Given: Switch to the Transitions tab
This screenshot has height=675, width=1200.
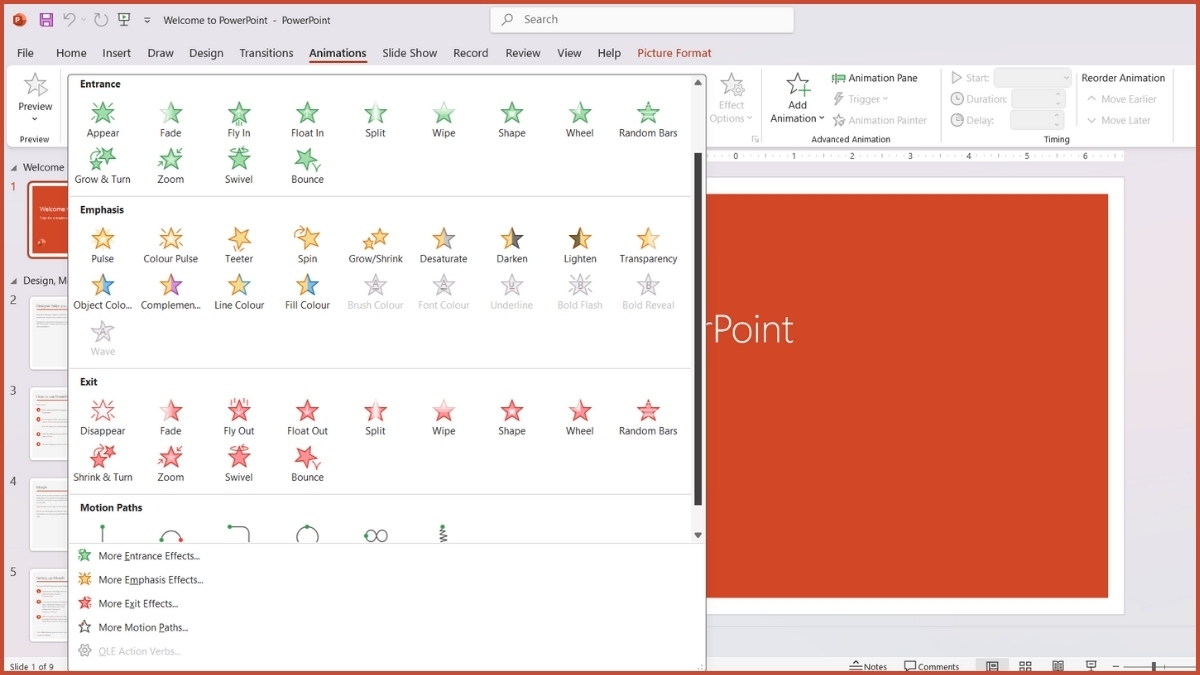Looking at the screenshot, I should [266, 53].
